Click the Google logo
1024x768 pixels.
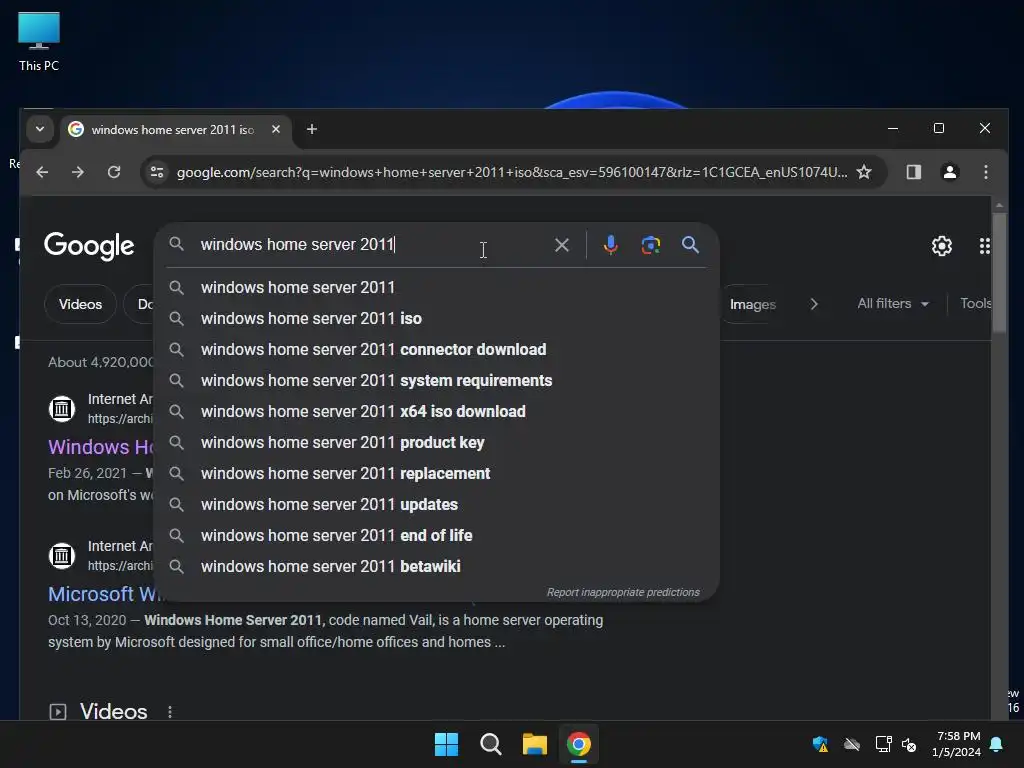pos(89,246)
